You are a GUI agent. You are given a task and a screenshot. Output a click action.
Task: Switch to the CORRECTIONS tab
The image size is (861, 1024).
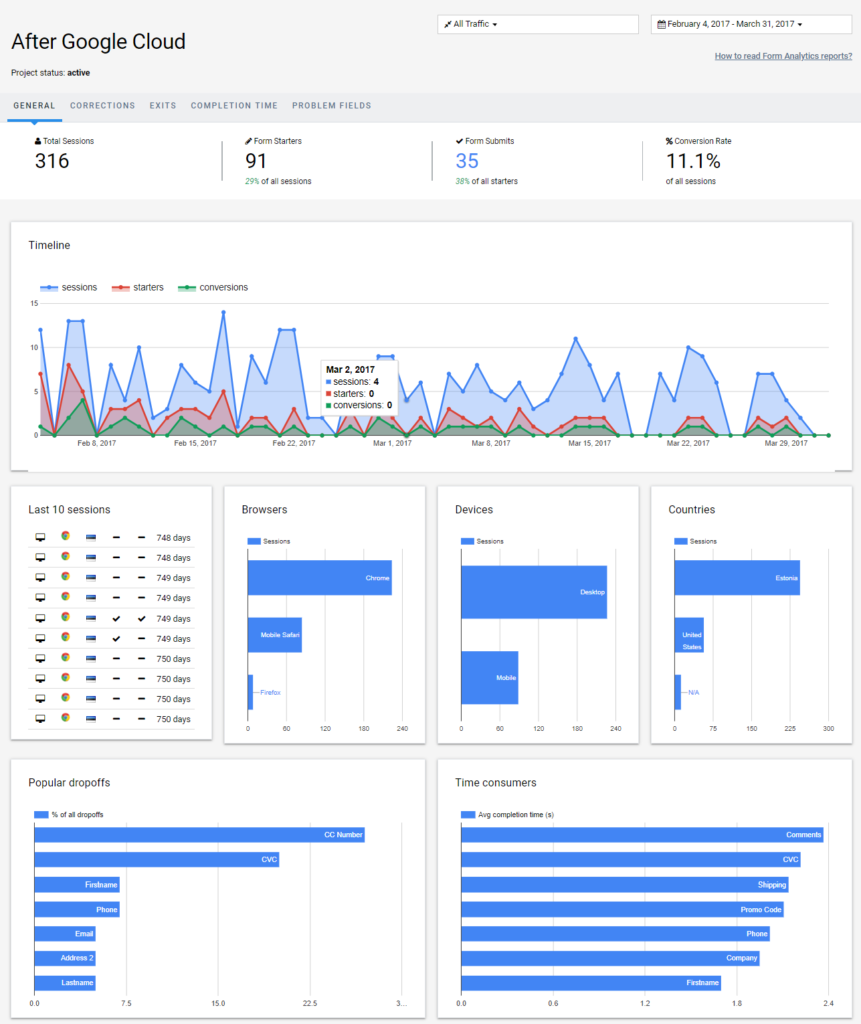[x=102, y=105]
